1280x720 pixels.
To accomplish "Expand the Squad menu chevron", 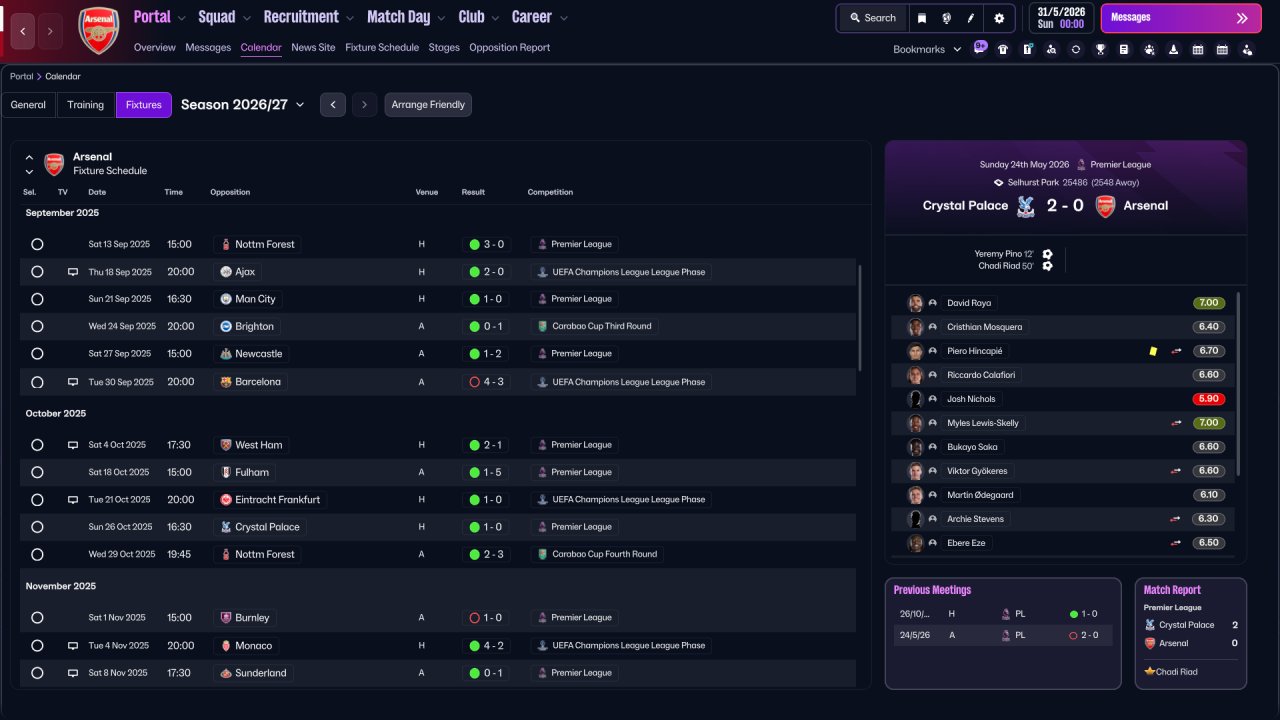I will 246,18.
